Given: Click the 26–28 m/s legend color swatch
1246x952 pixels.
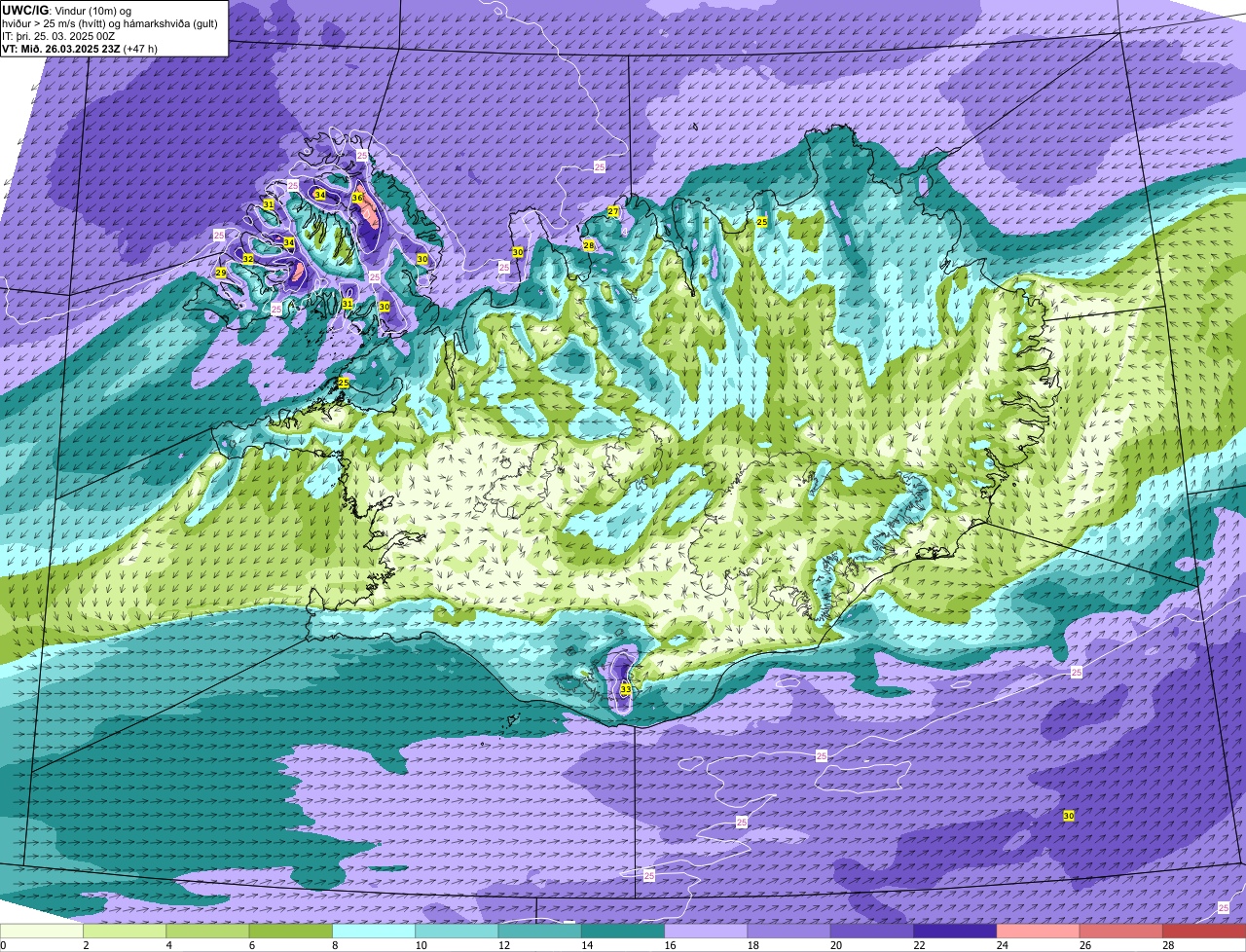Looking at the screenshot, I should 1121,931.
